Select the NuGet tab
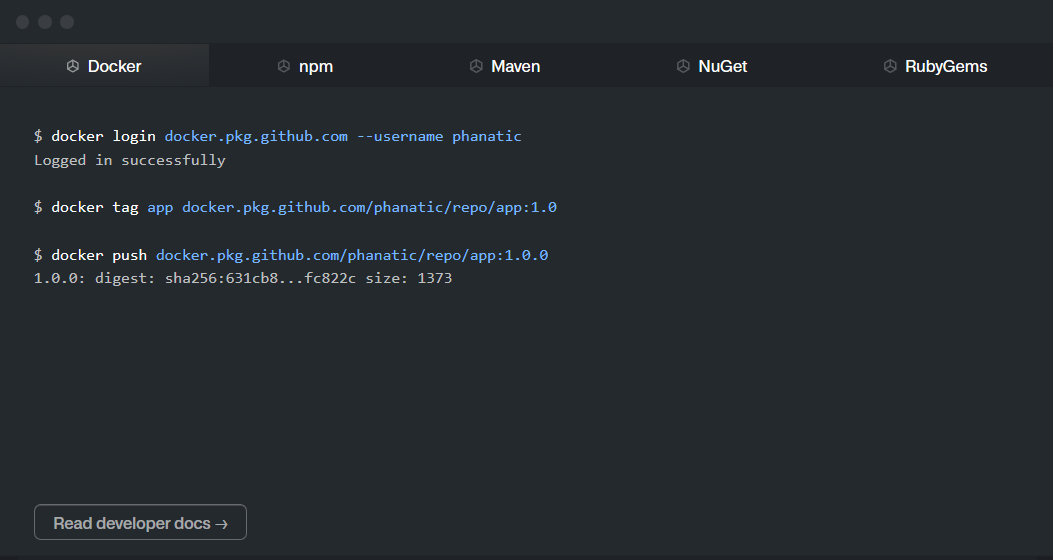 (x=712, y=66)
